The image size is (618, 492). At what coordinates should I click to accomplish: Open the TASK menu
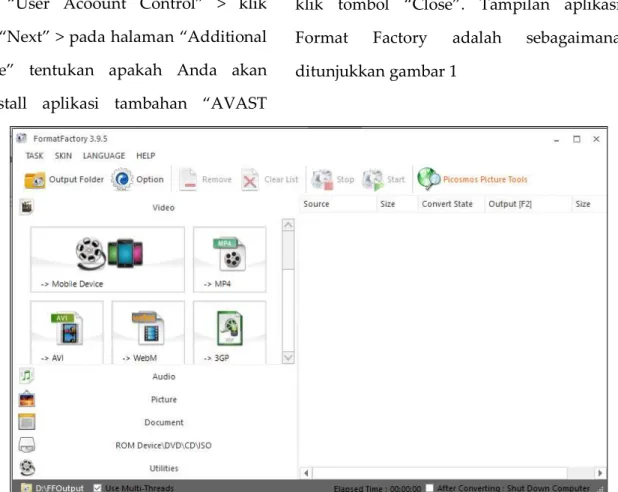click(x=34, y=156)
